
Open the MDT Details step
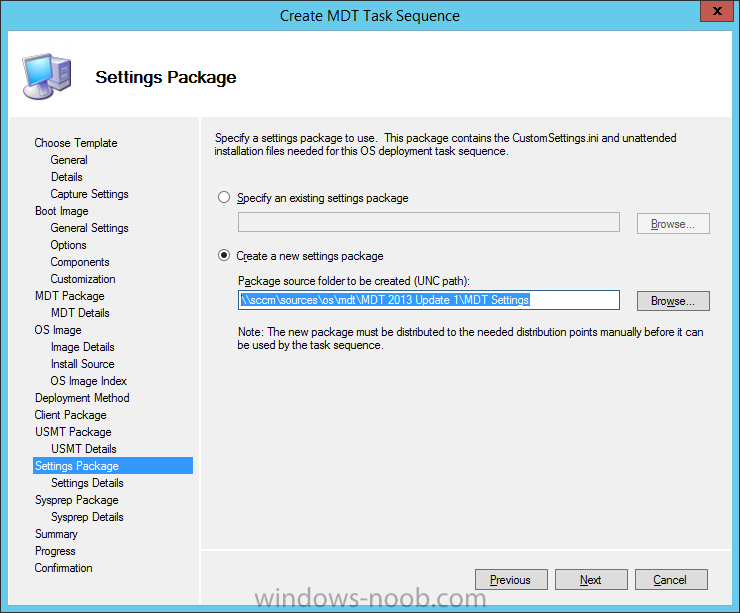click(x=80, y=313)
